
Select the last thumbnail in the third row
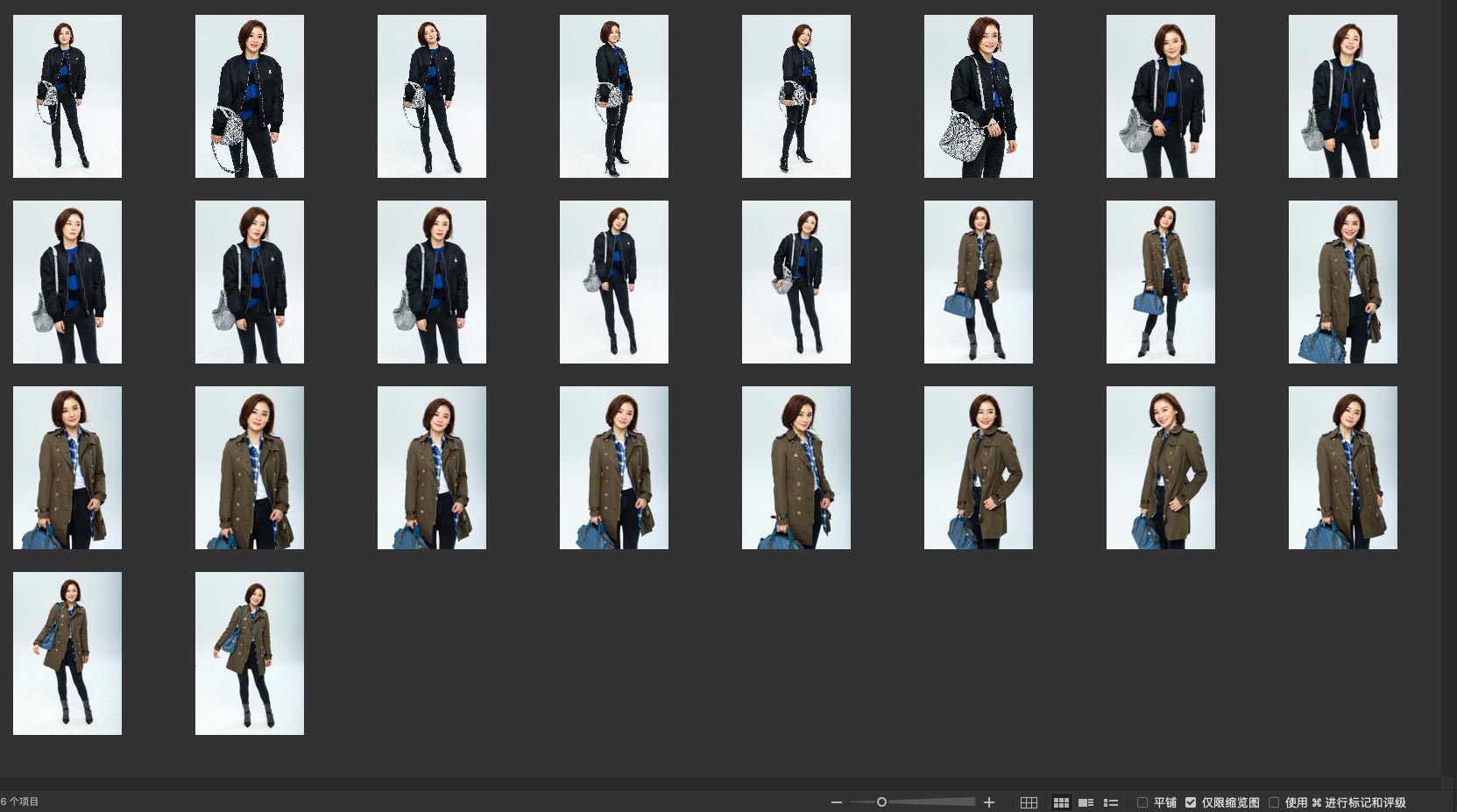click(x=1342, y=468)
